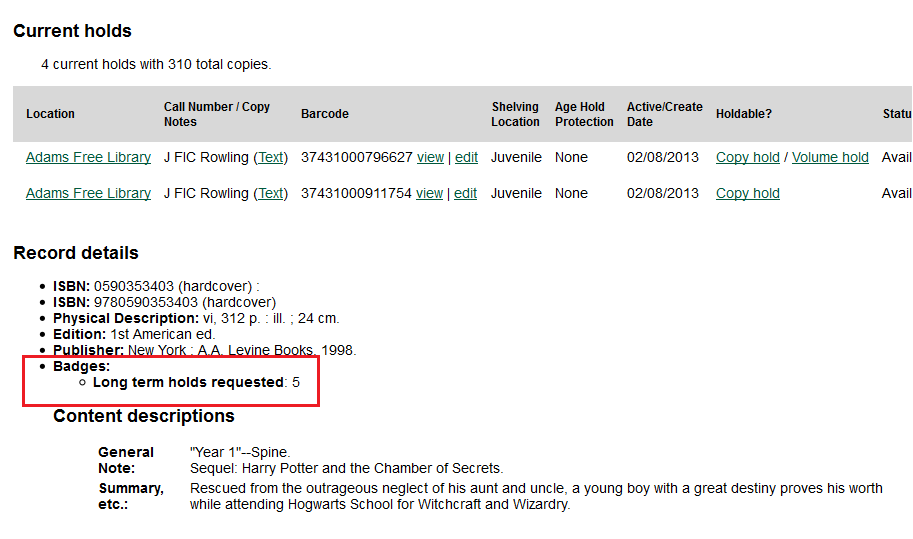The image size is (913, 539).
Task: View details for barcode 37431000796627
Action: coord(430,157)
